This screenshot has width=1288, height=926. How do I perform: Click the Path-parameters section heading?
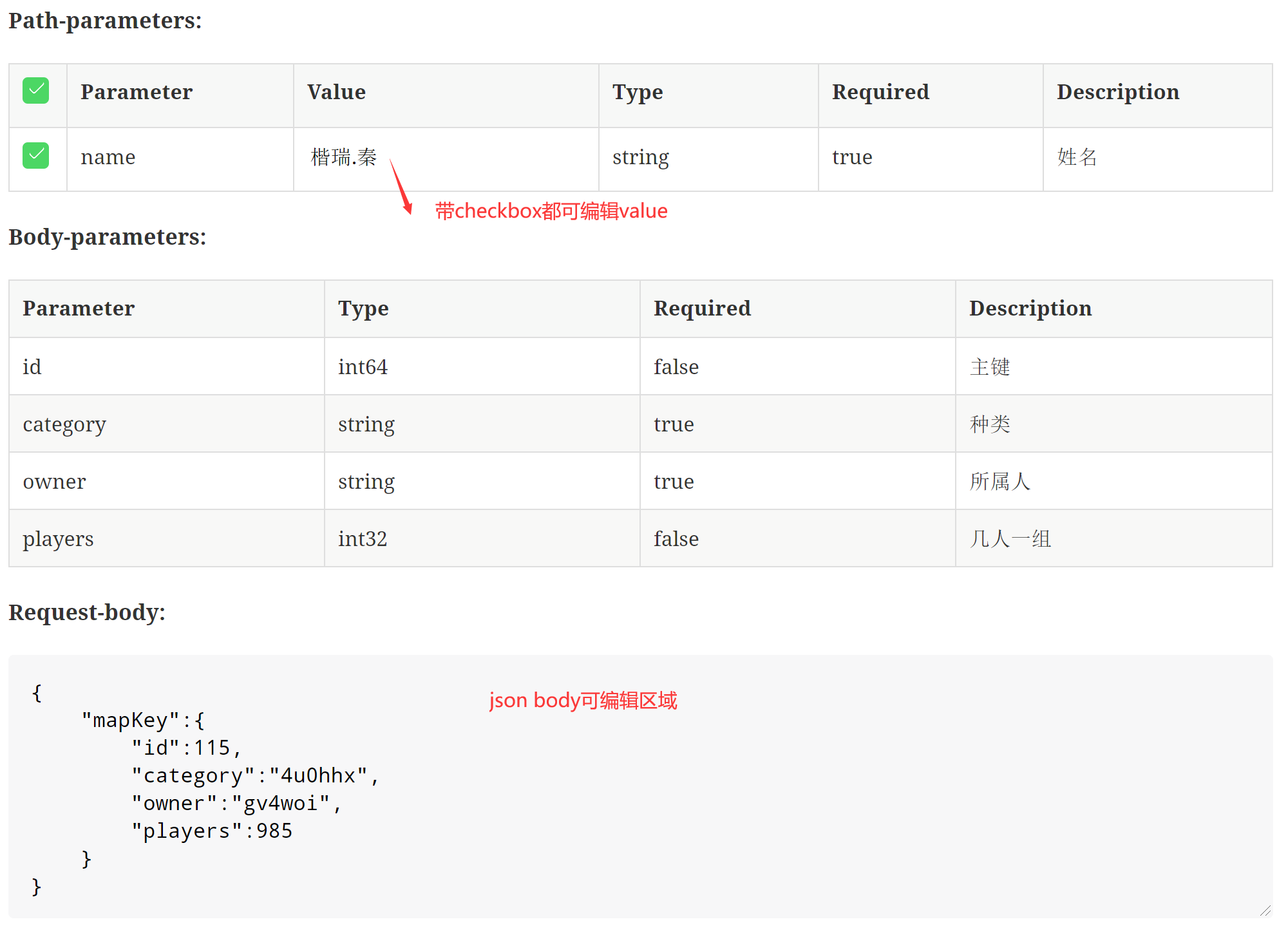click(105, 21)
